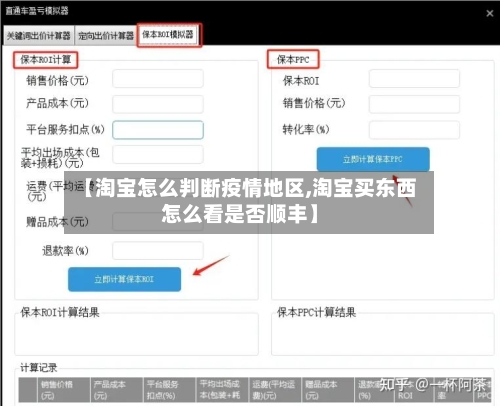Switch to the 关键词出价计算器 tab
500x406 pixels.
tap(39, 35)
